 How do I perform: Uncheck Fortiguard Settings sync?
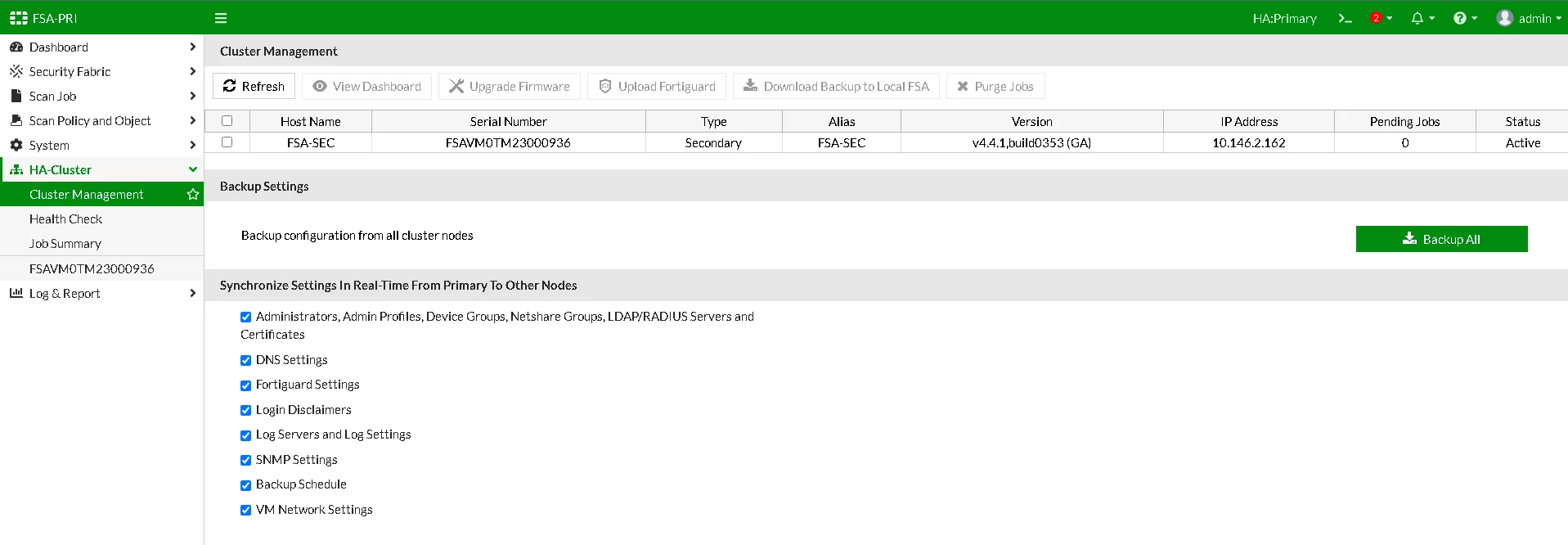(x=245, y=385)
